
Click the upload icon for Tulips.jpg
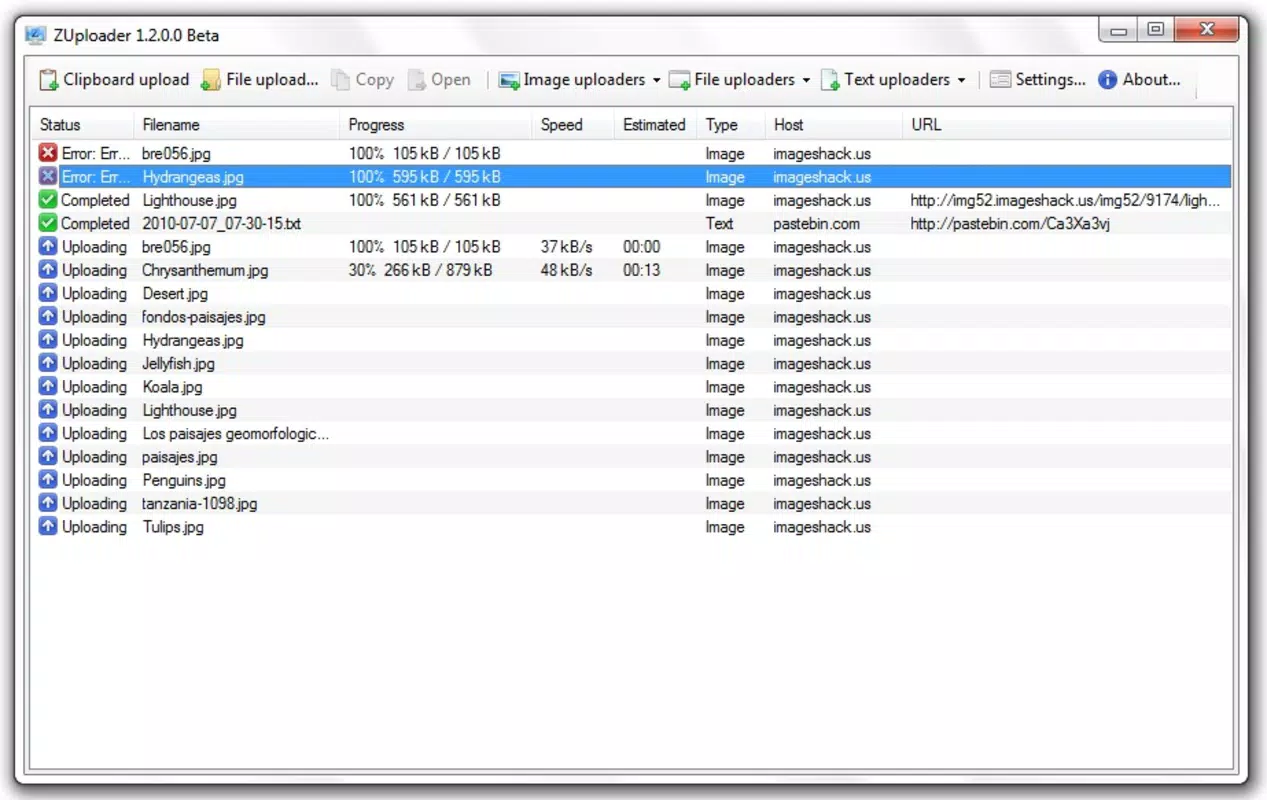(x=48, y=527)
